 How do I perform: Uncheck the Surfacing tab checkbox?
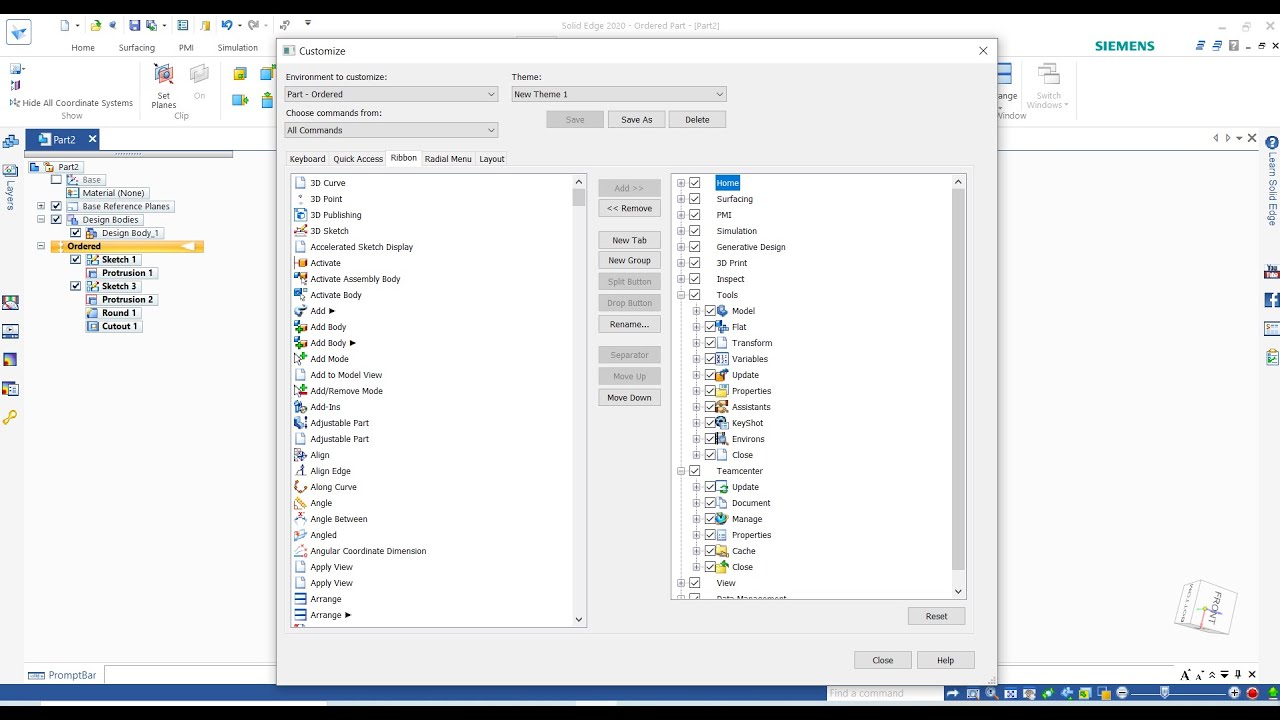coord(695,199)
